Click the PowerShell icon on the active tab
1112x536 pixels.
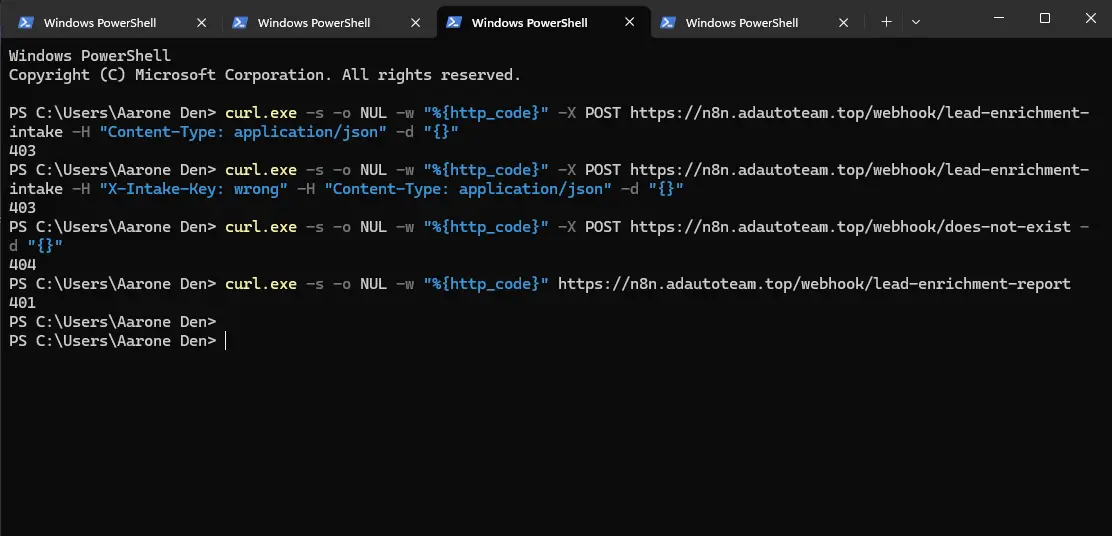coord(454,23)
